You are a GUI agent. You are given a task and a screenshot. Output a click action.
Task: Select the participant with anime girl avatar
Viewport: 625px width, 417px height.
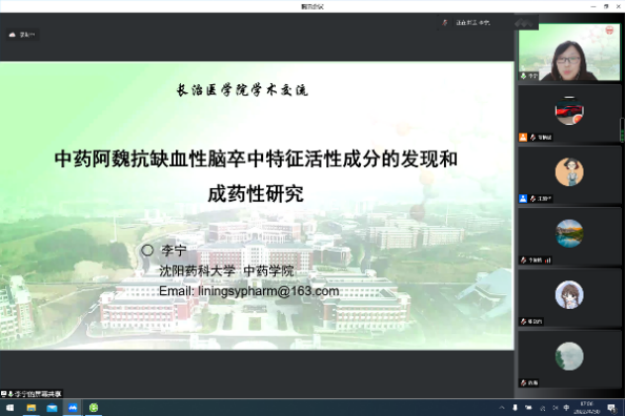pyautogui.click(x=569, y=294)
